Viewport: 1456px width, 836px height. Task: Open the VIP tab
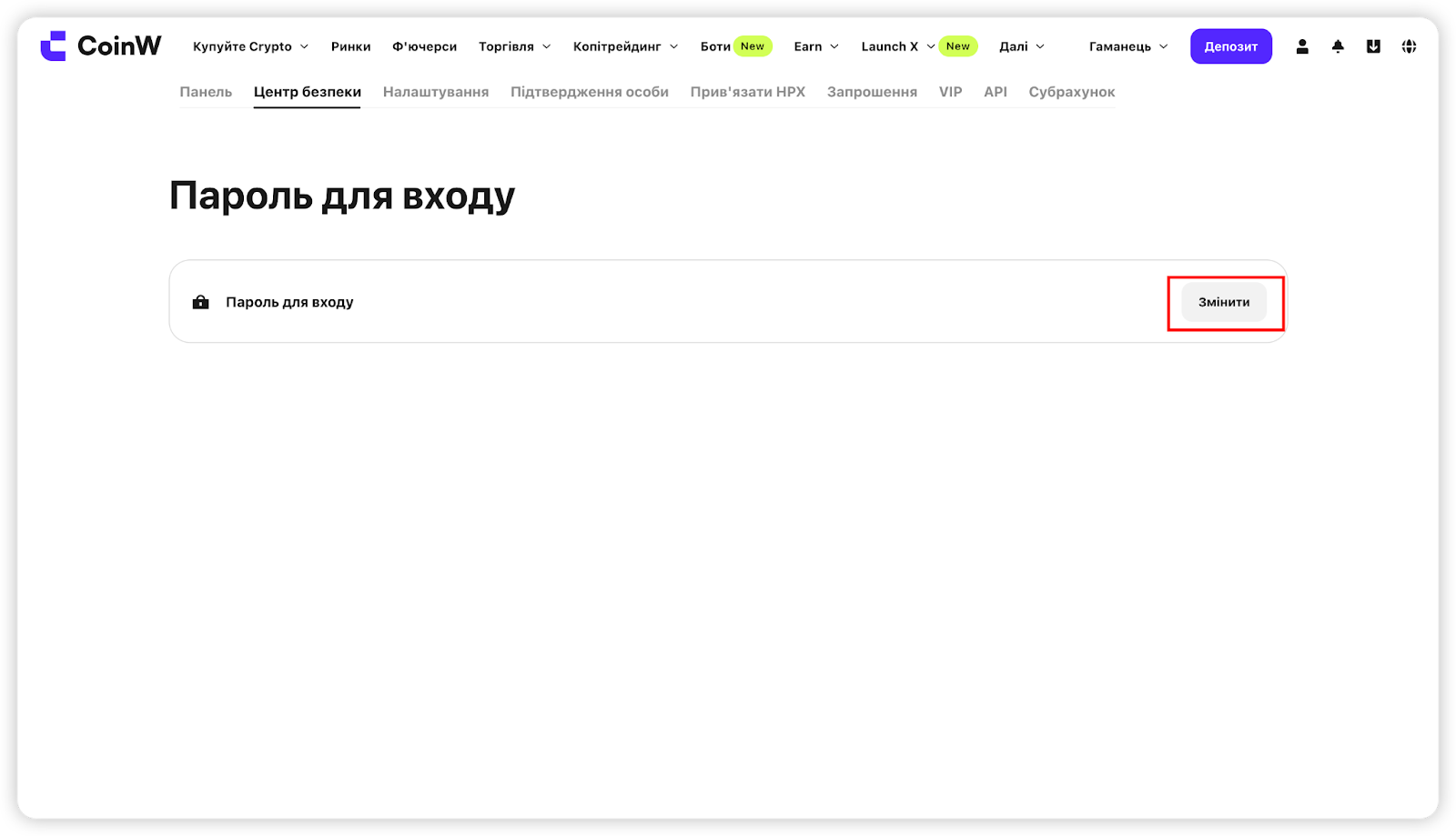click(951, 92)
